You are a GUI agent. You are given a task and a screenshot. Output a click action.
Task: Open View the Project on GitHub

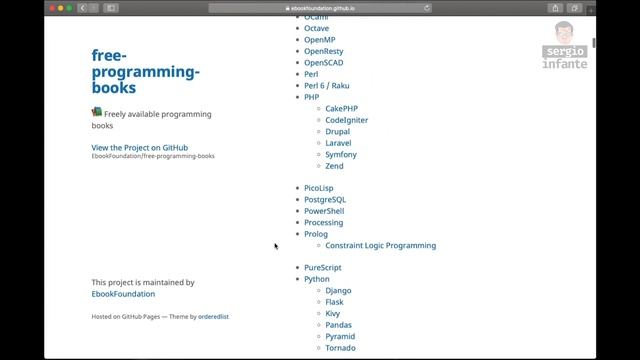click(x=140, y=148)
